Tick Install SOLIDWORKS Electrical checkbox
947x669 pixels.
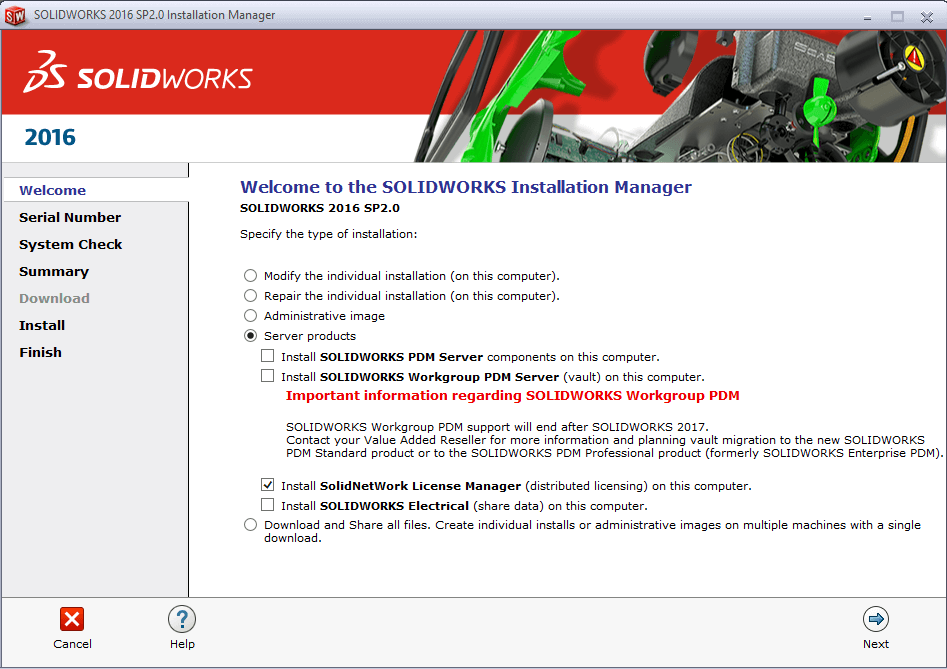coord(268,505)
